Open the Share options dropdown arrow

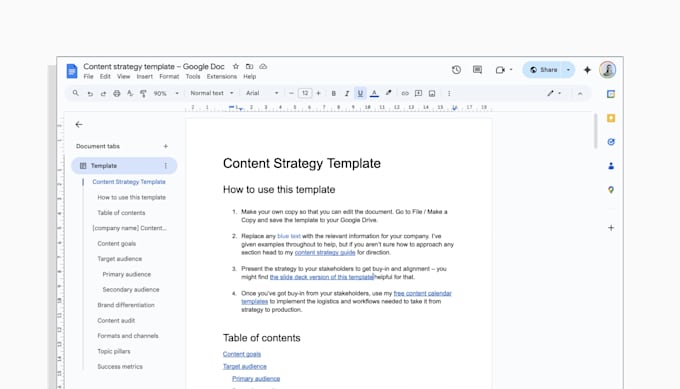tap(568, 70)
